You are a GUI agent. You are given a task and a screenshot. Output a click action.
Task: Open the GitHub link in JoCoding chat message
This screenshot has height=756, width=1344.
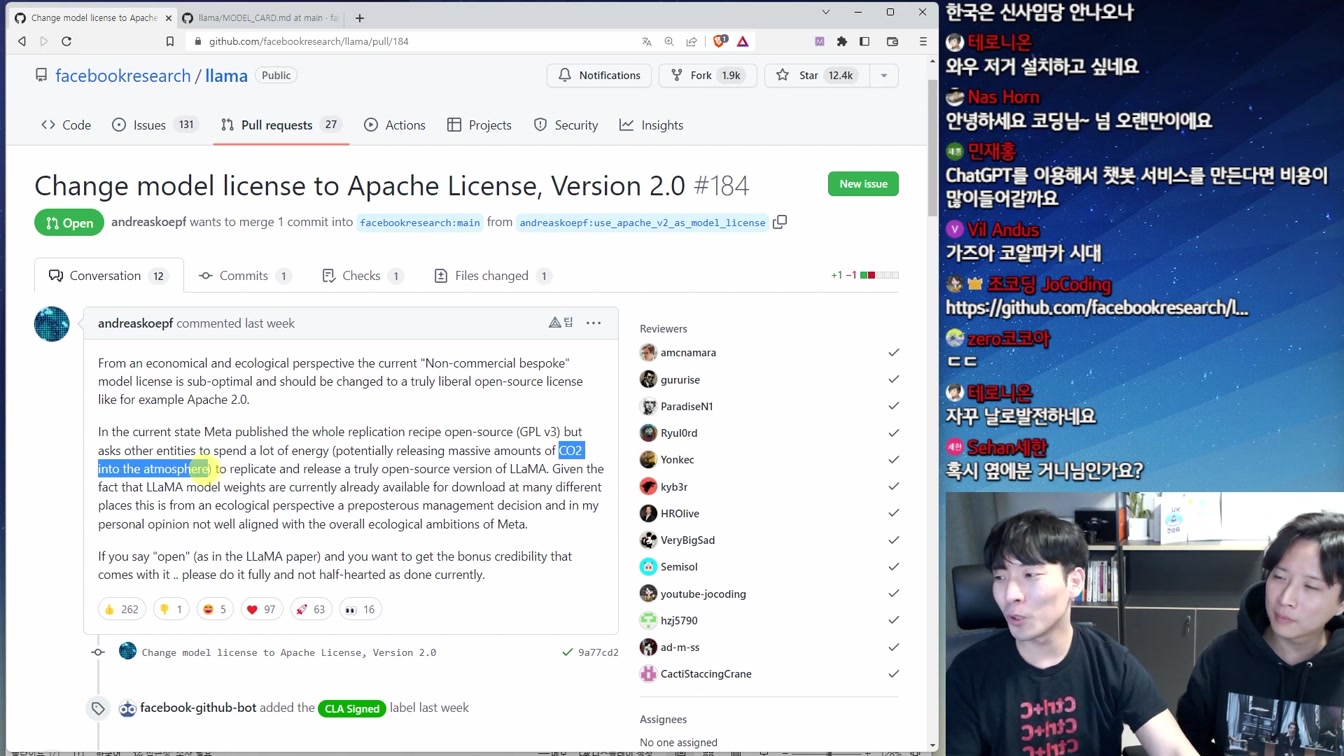click(x=1097, y=308)
